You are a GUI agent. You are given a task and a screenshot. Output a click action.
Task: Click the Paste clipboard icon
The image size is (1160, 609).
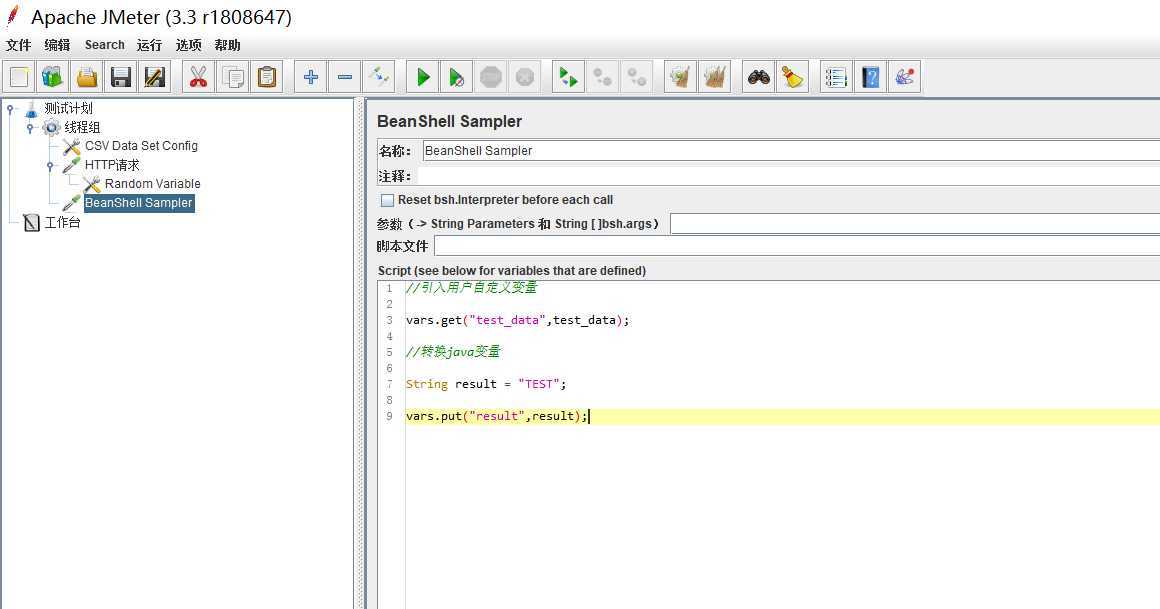(x=266, y=77)
